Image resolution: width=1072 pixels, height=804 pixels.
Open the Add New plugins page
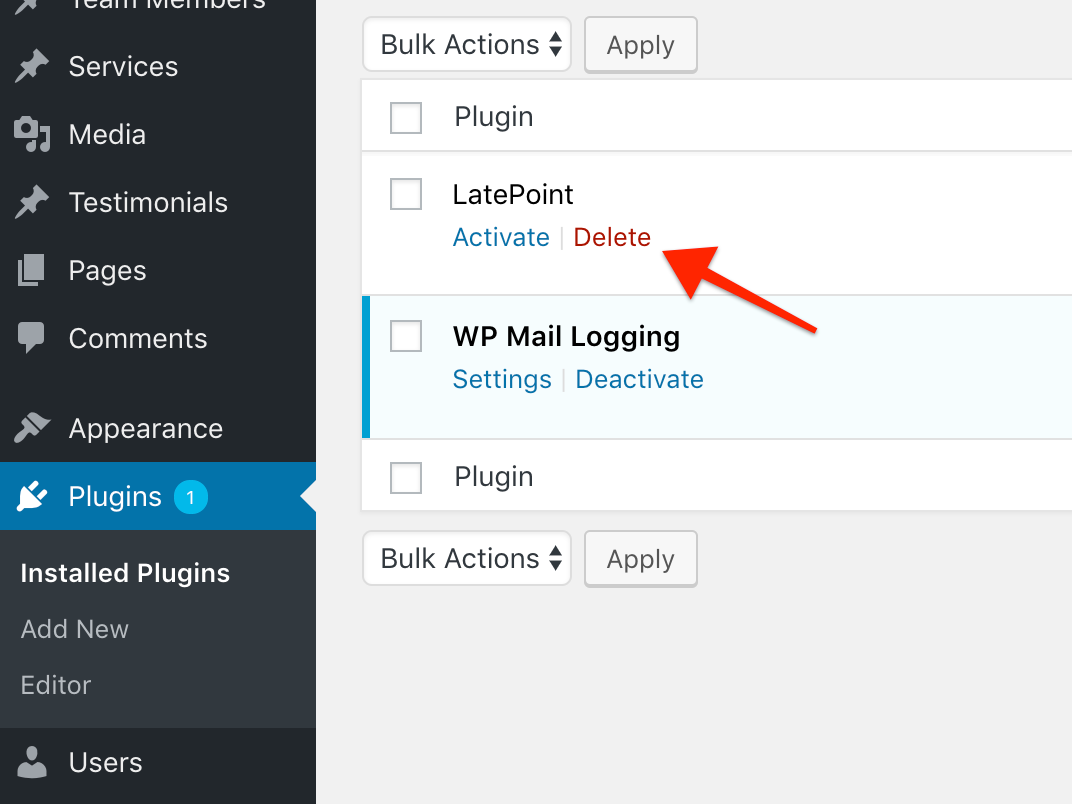[74, 629]
